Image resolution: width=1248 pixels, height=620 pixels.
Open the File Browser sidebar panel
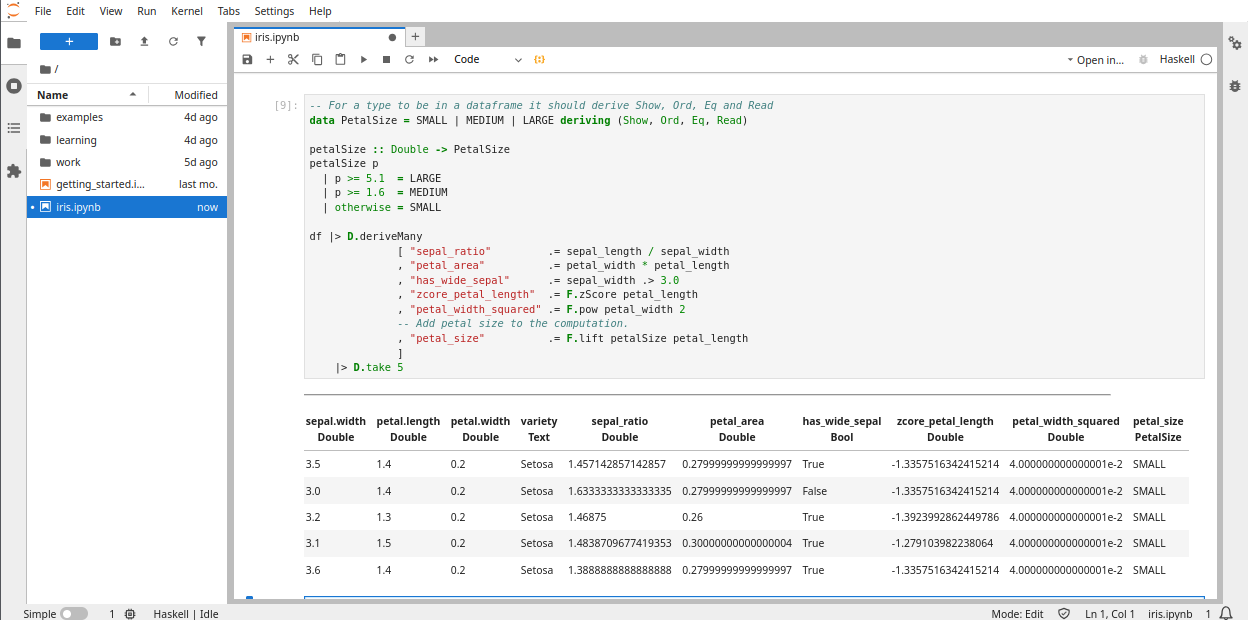click(14, 43)
